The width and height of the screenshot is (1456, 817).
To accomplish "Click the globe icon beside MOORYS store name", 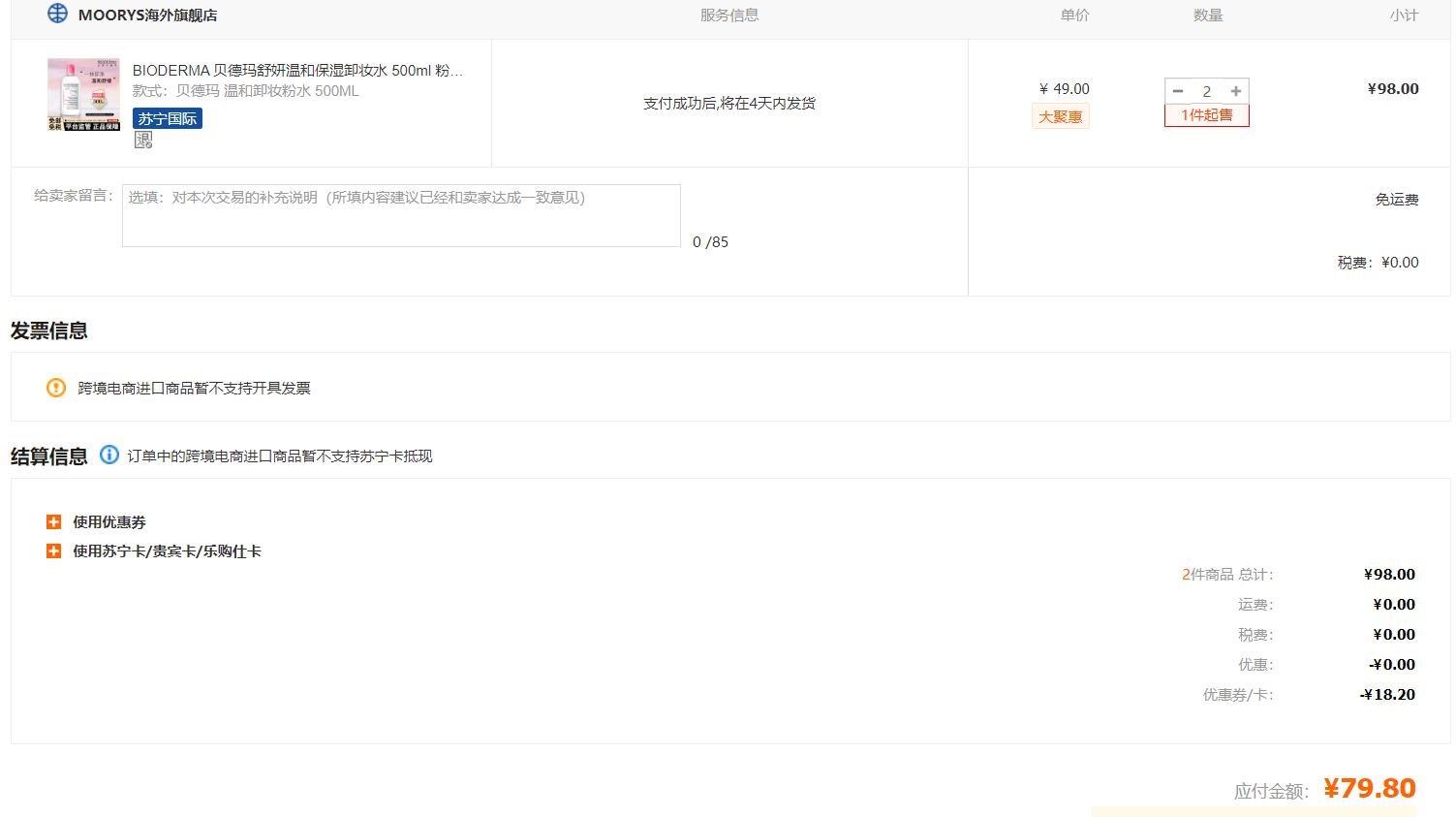I will coord(58,14).
